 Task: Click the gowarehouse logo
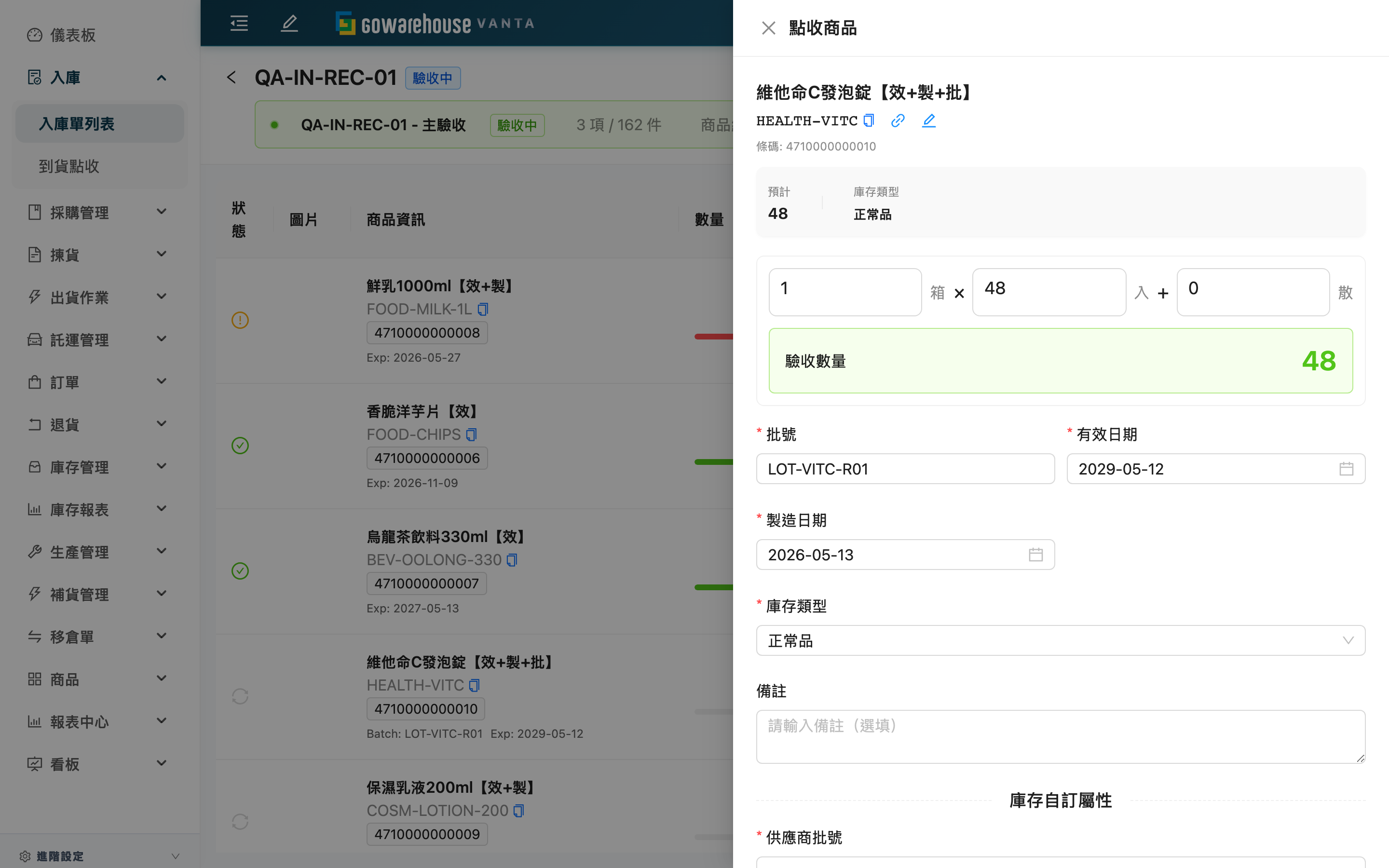[435, 23]
